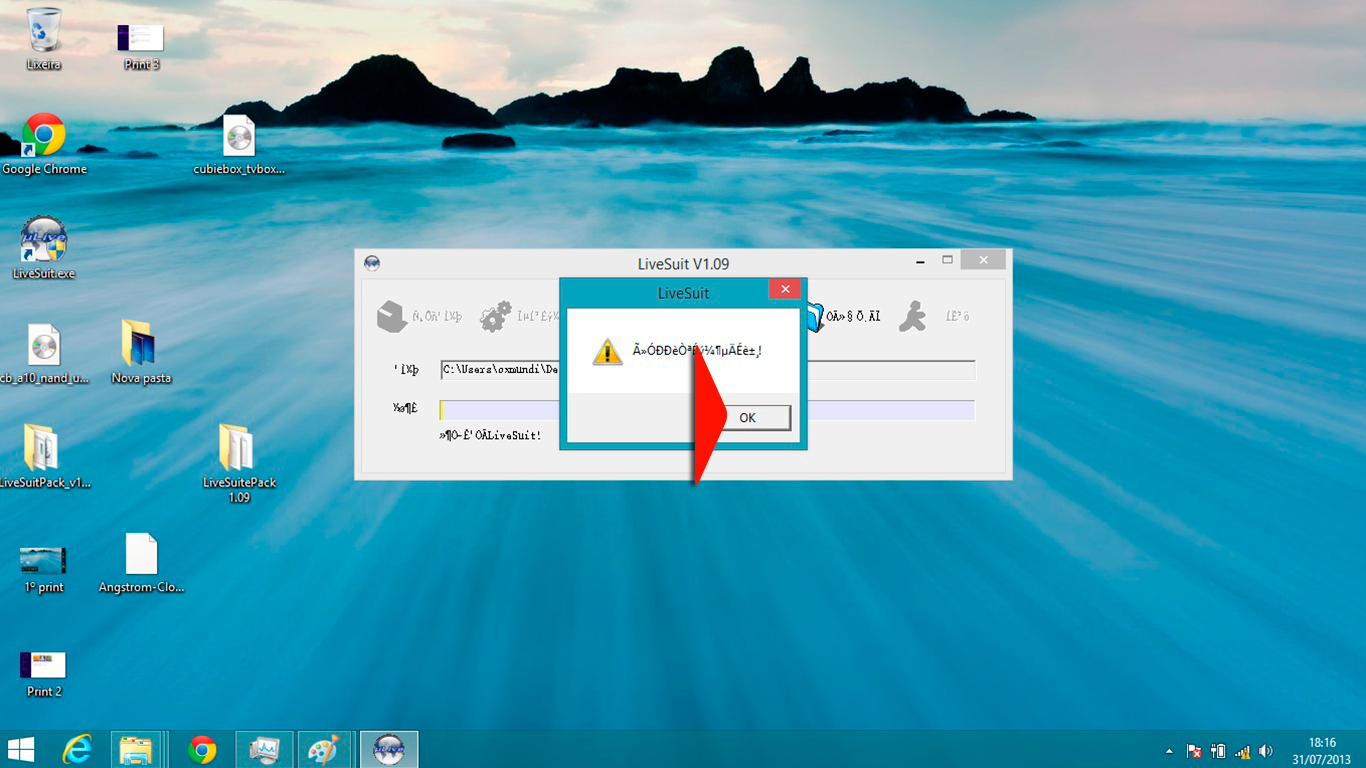Viewport: 1366px width, 768px height.
Task: Open the volume speaker tray icon
Action: pos(1266,751)
